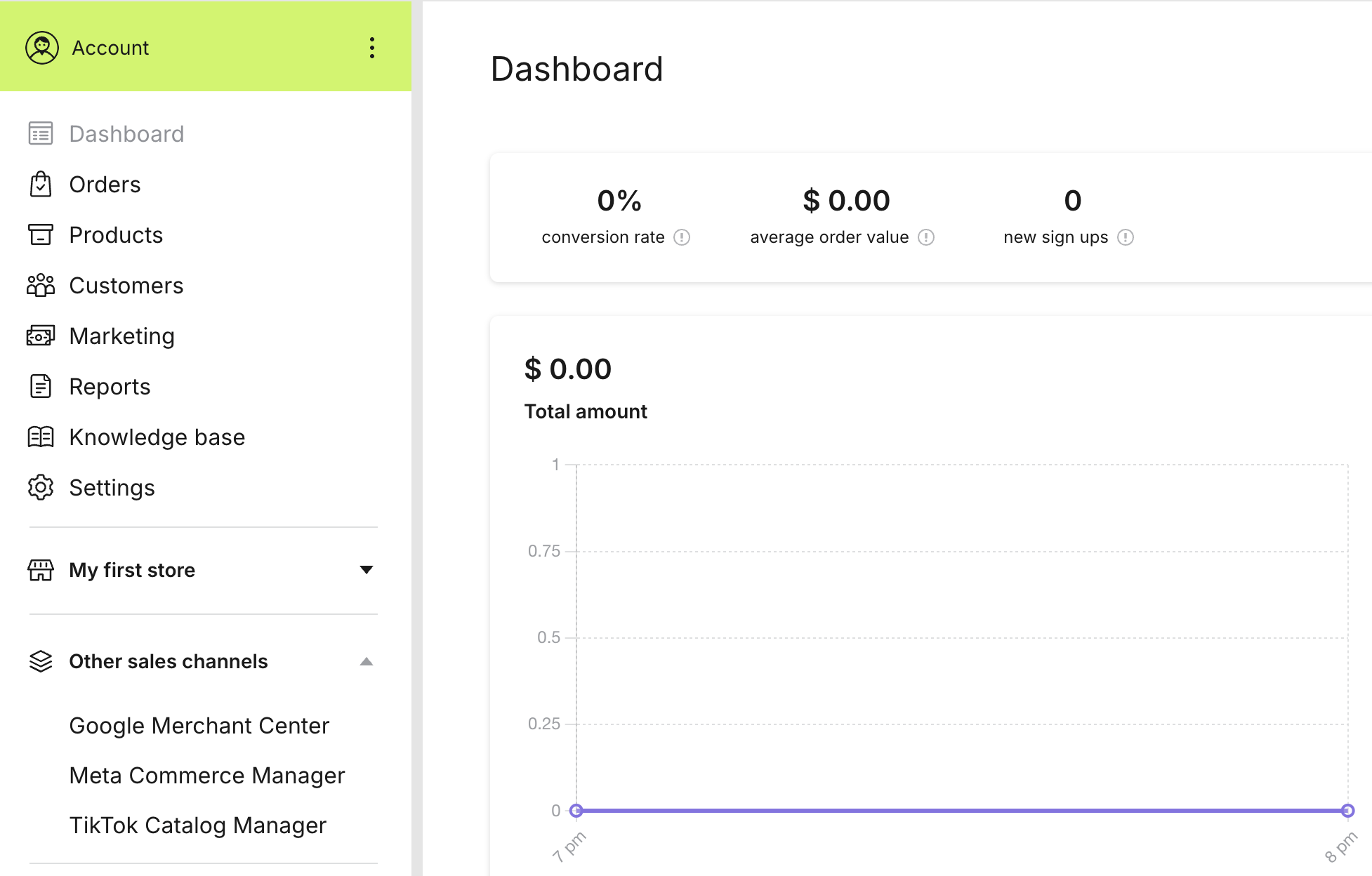This screenshot has height=876, width=1372.
Task: Click the 8 pm x-axis label
Action: tap(1341, 847)
